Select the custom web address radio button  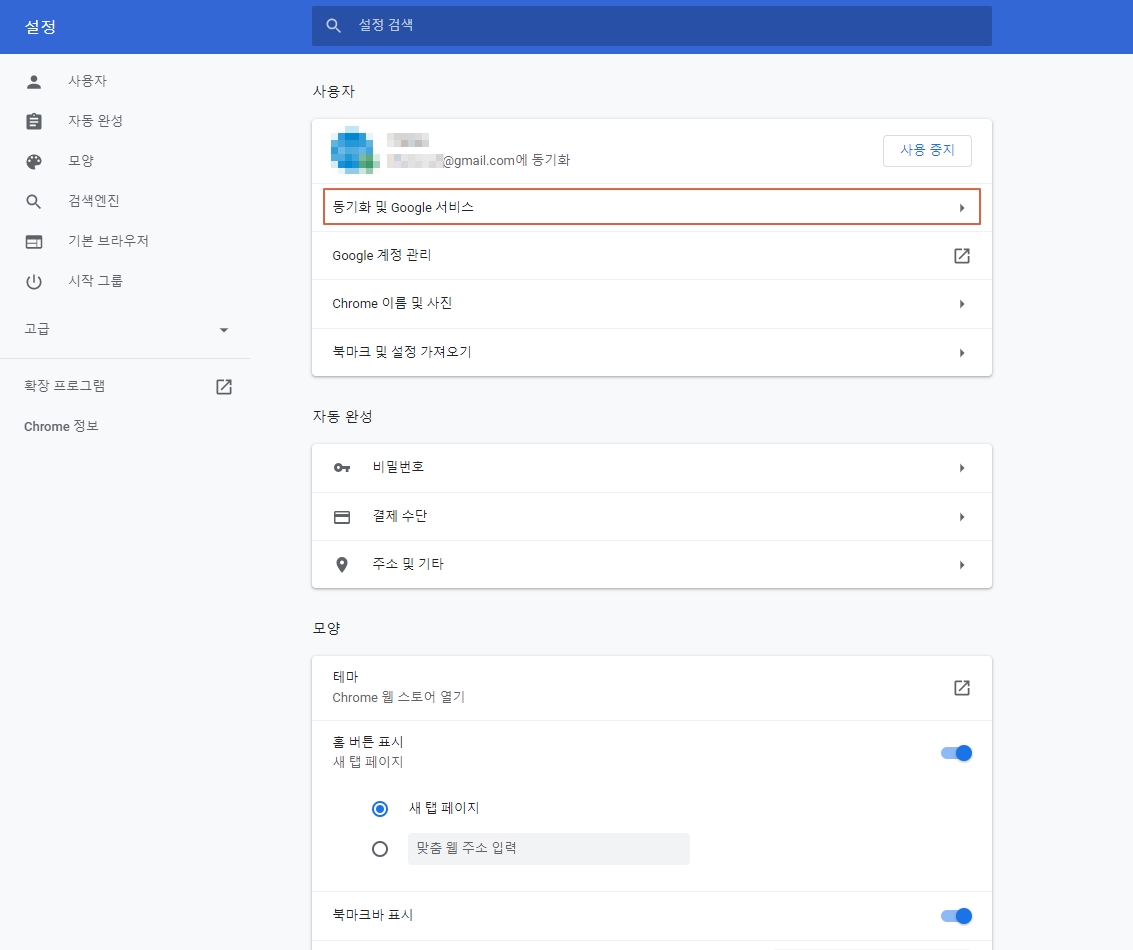pyautogui.click(x=380, y=849)
